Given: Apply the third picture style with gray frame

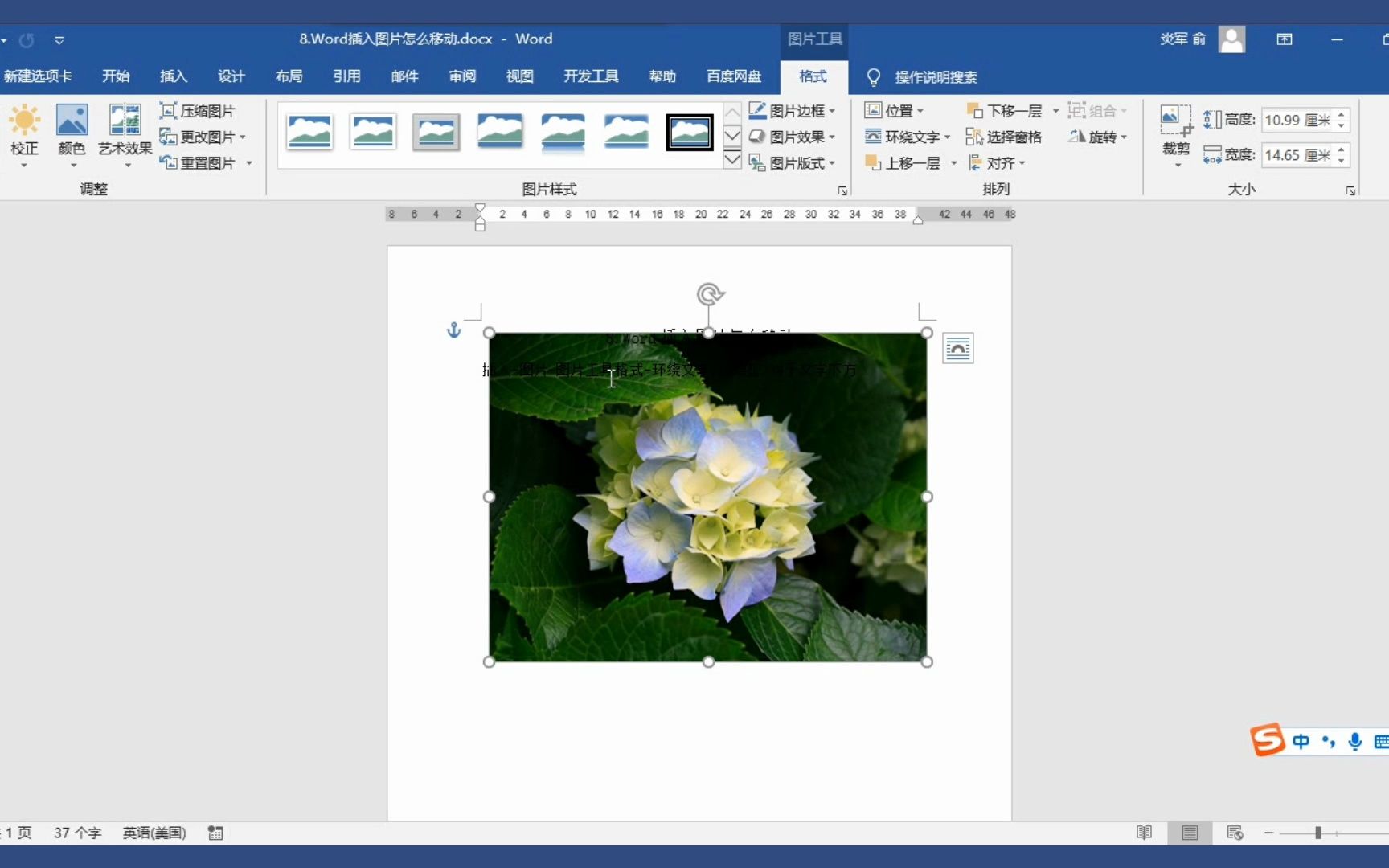Looking at the screenshot, I should (436, 132).
